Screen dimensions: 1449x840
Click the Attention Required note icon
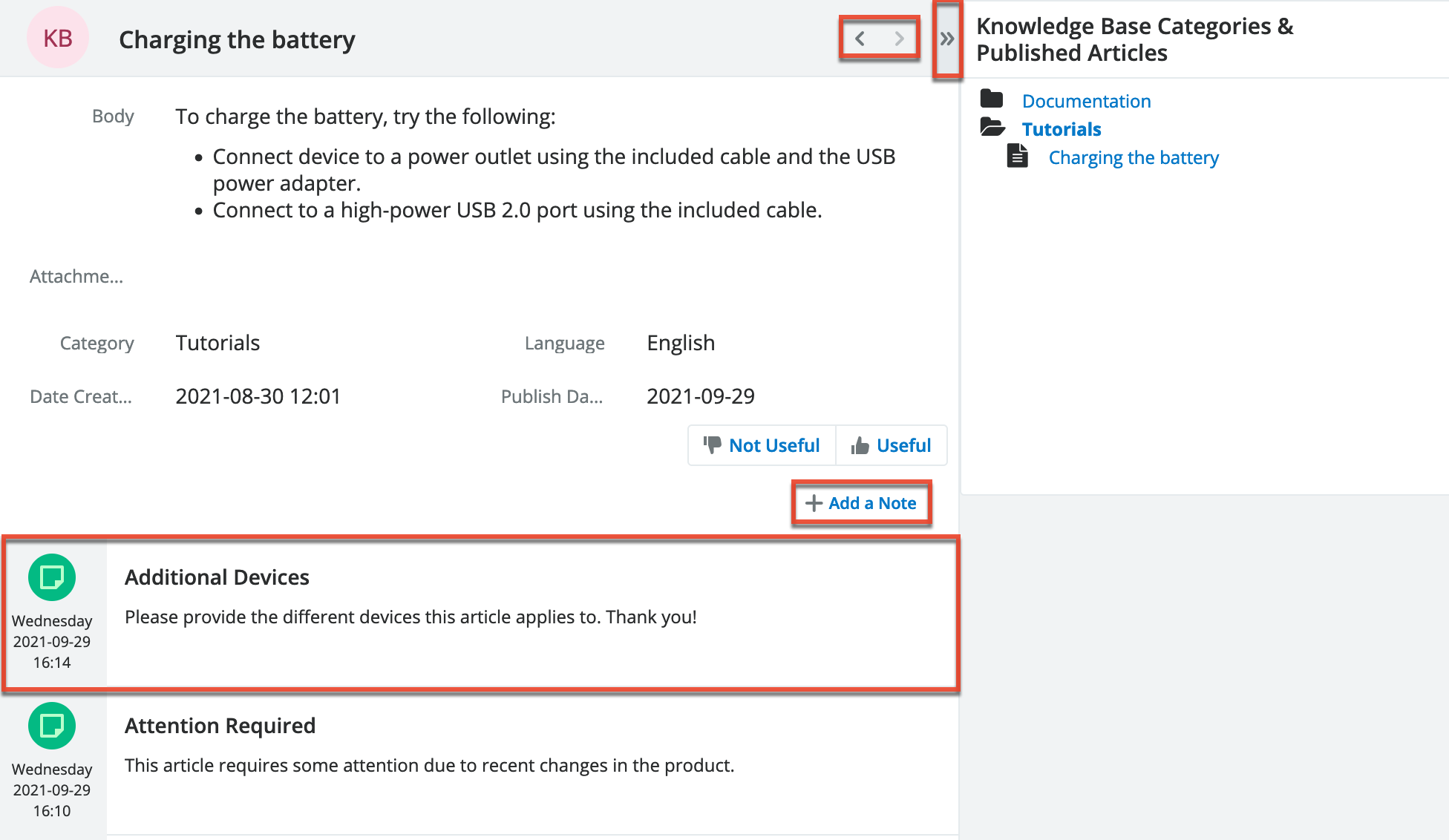[x=52, y=725]
